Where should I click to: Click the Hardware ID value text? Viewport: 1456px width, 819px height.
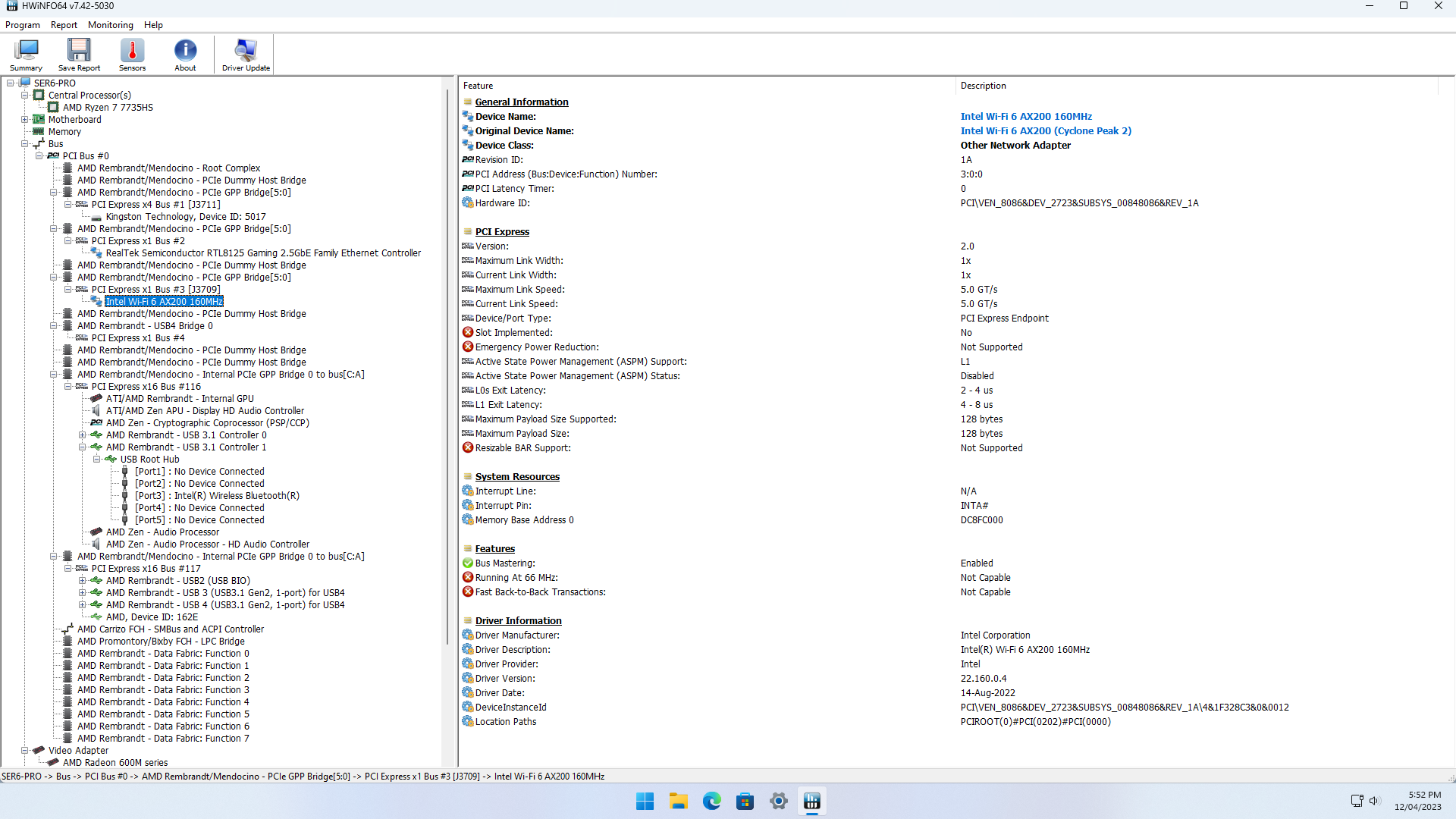1079,203
